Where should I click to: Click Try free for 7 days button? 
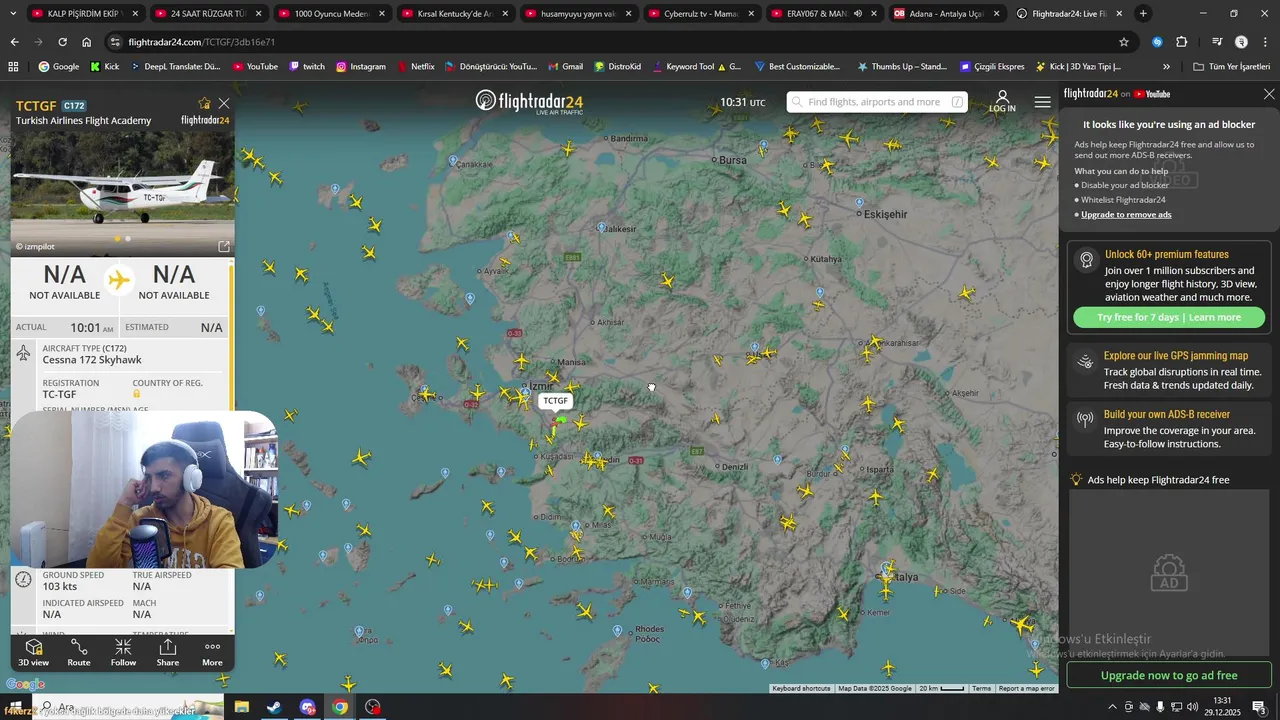(x=1169, y=317)
